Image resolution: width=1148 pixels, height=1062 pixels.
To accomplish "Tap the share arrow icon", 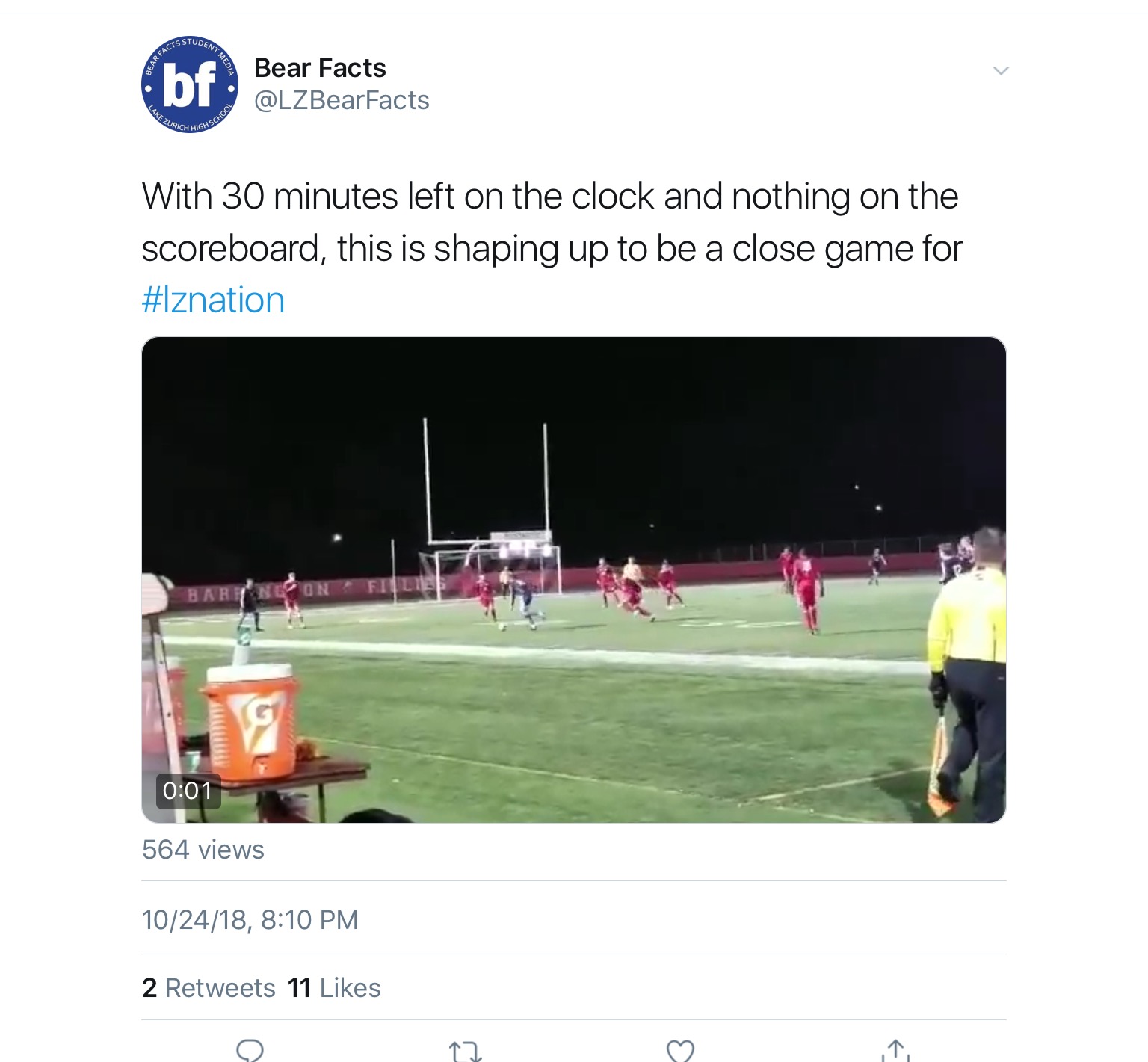I will tap(895, 1050).
